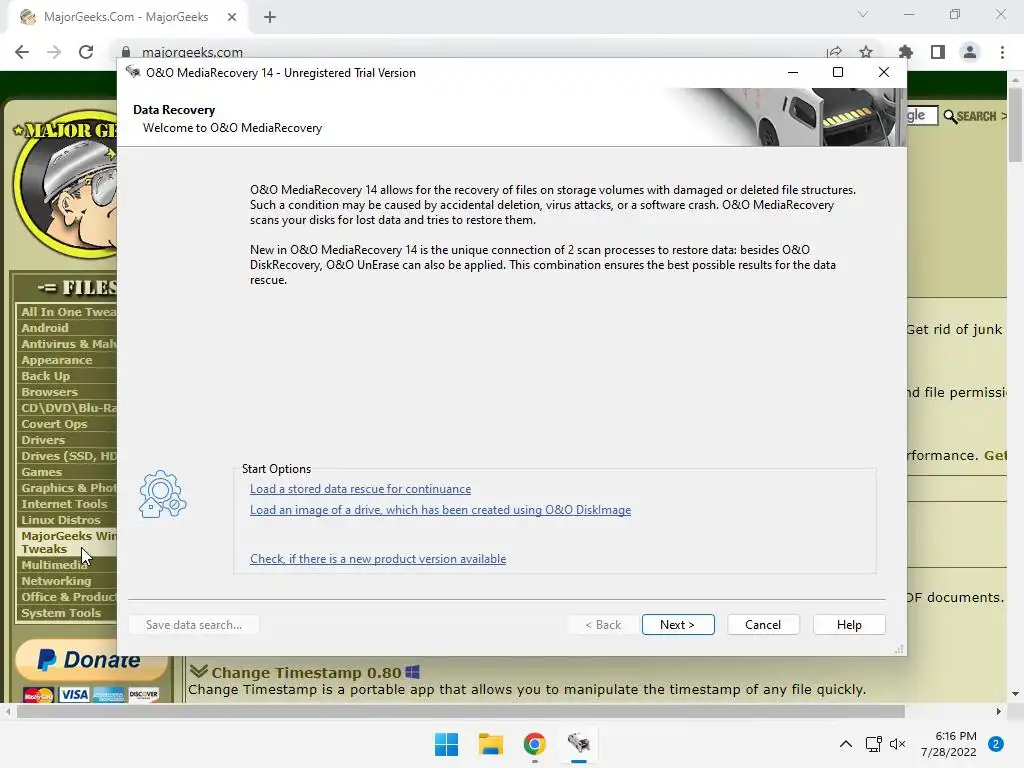The height and width of the screenshot is (768, 1024).
Task: Open MajorGeeks Windows Tweaks category
Action: (68, 542)
